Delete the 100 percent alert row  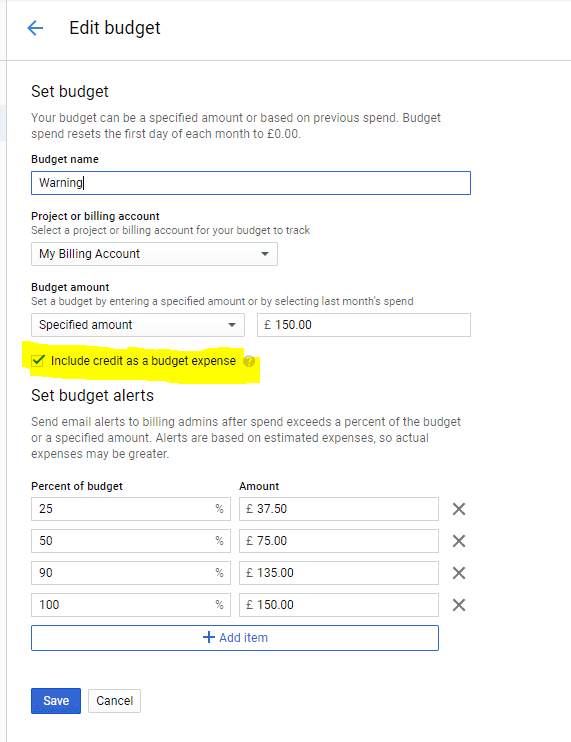pyautogui.click(x=459, y=605)
